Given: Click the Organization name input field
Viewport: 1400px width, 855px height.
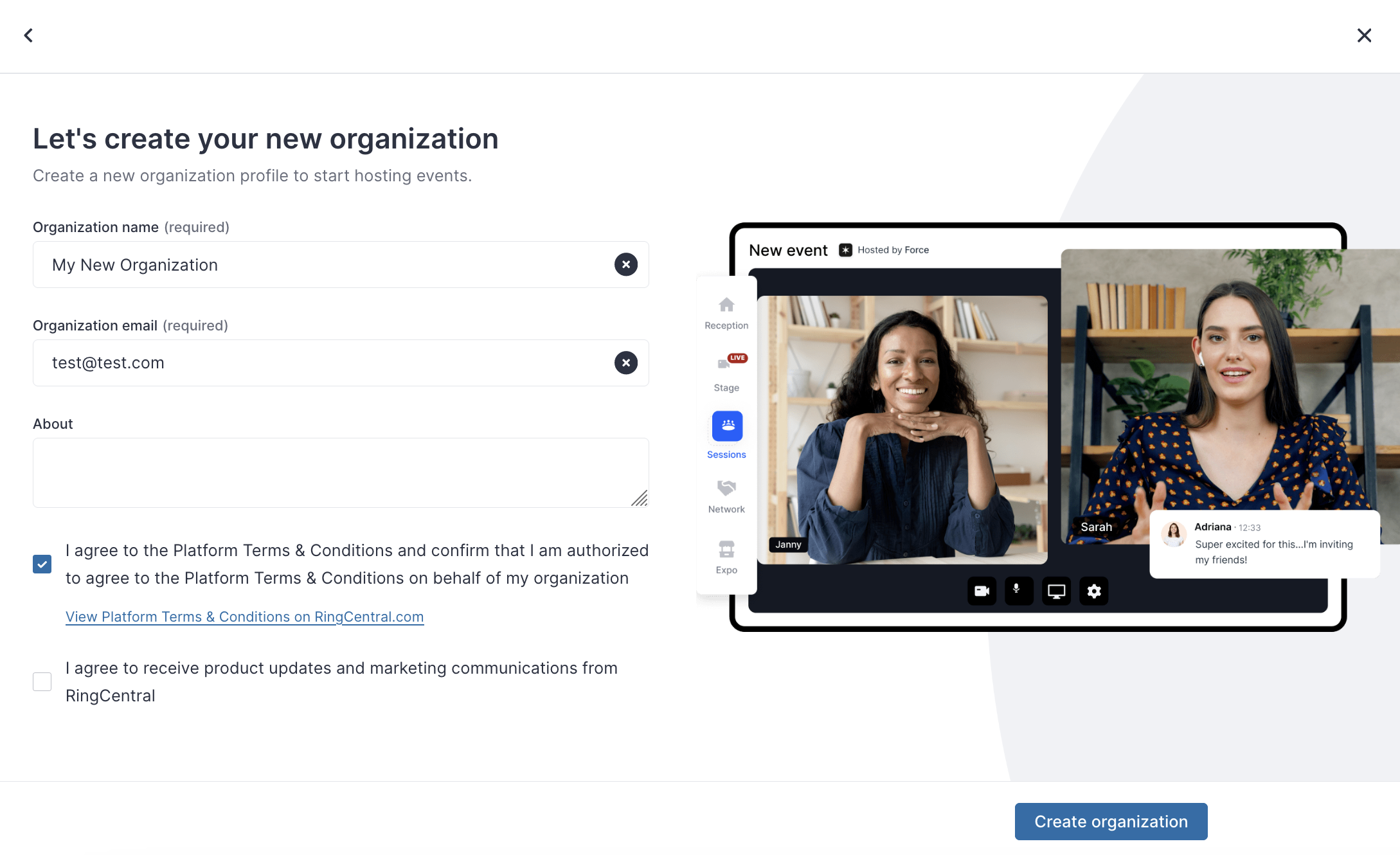Looking at the screenshot, I should click(x=341, y=265).
